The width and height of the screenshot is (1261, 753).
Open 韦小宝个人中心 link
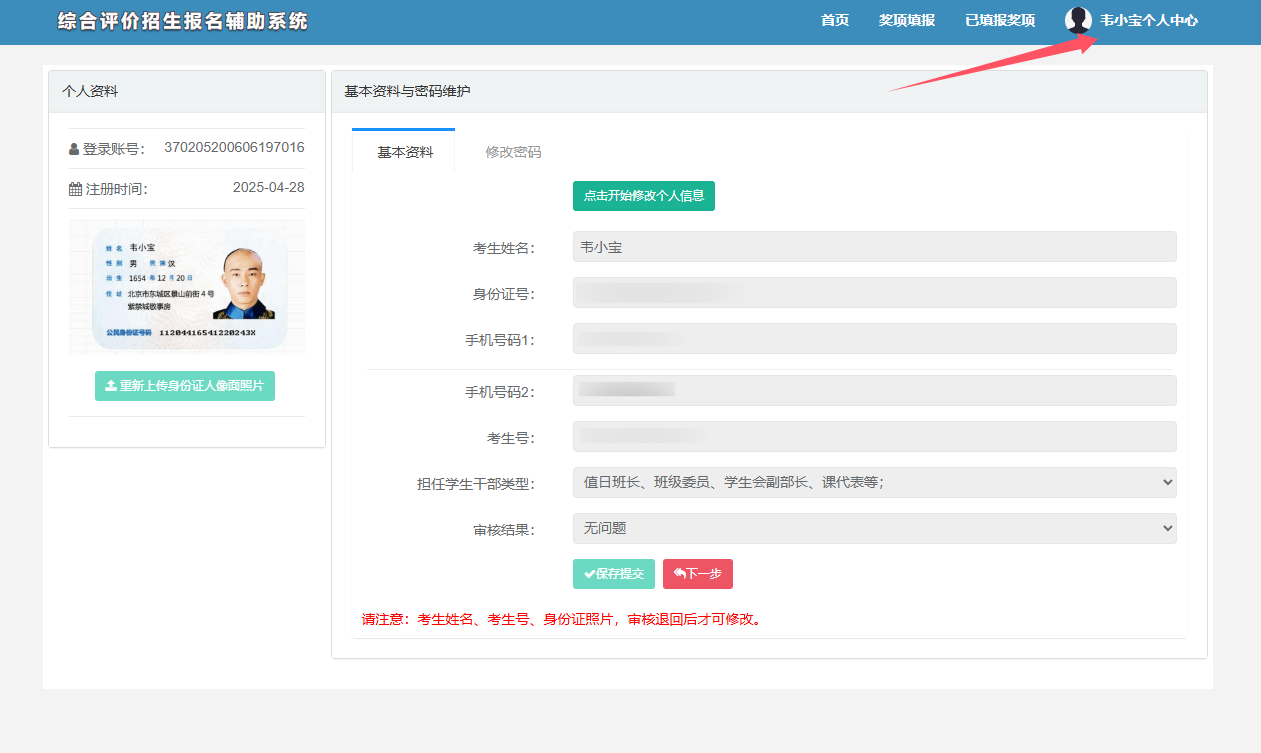click(x=1148, y=20)
